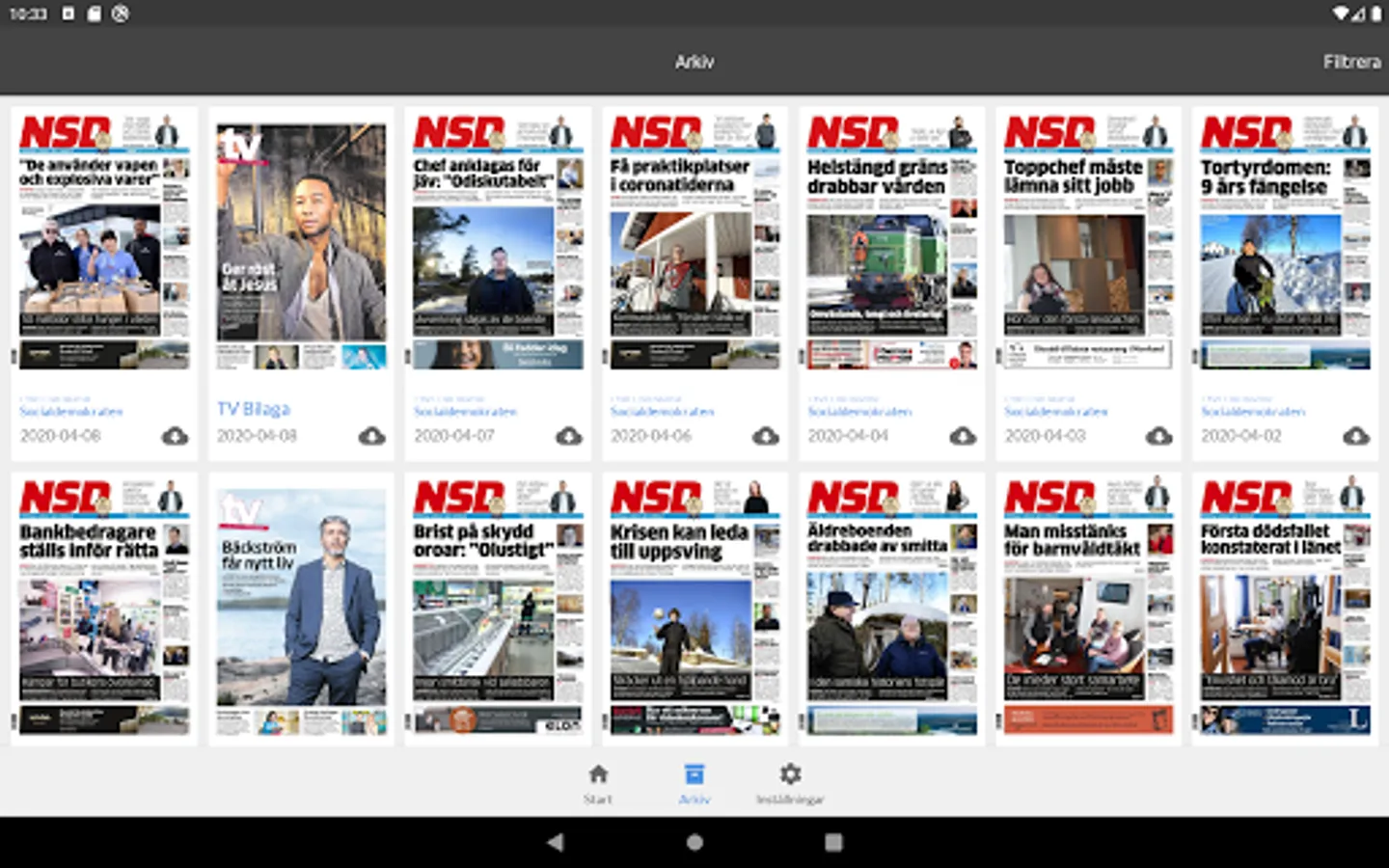
Task: Open cover 'Toppchef måste lämna sitt jobb'
Action: click(x=1088, y=241)
